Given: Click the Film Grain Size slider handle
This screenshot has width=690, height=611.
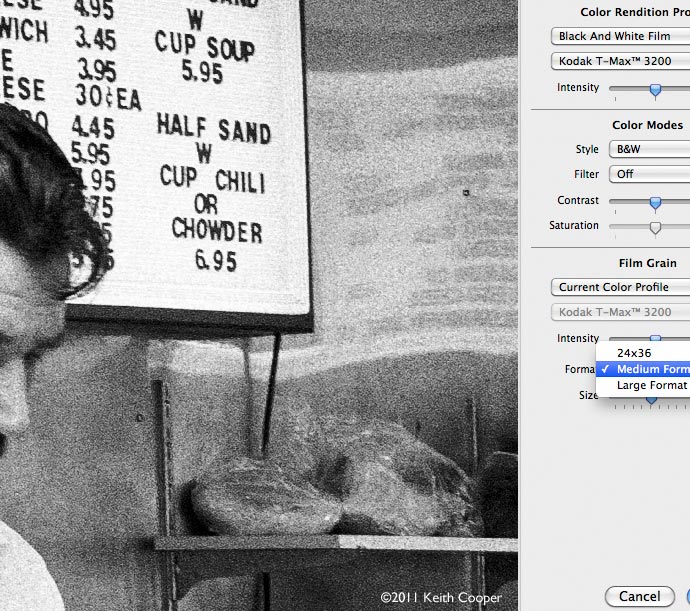Looking at the screenshot, I should tap(651, 400).
